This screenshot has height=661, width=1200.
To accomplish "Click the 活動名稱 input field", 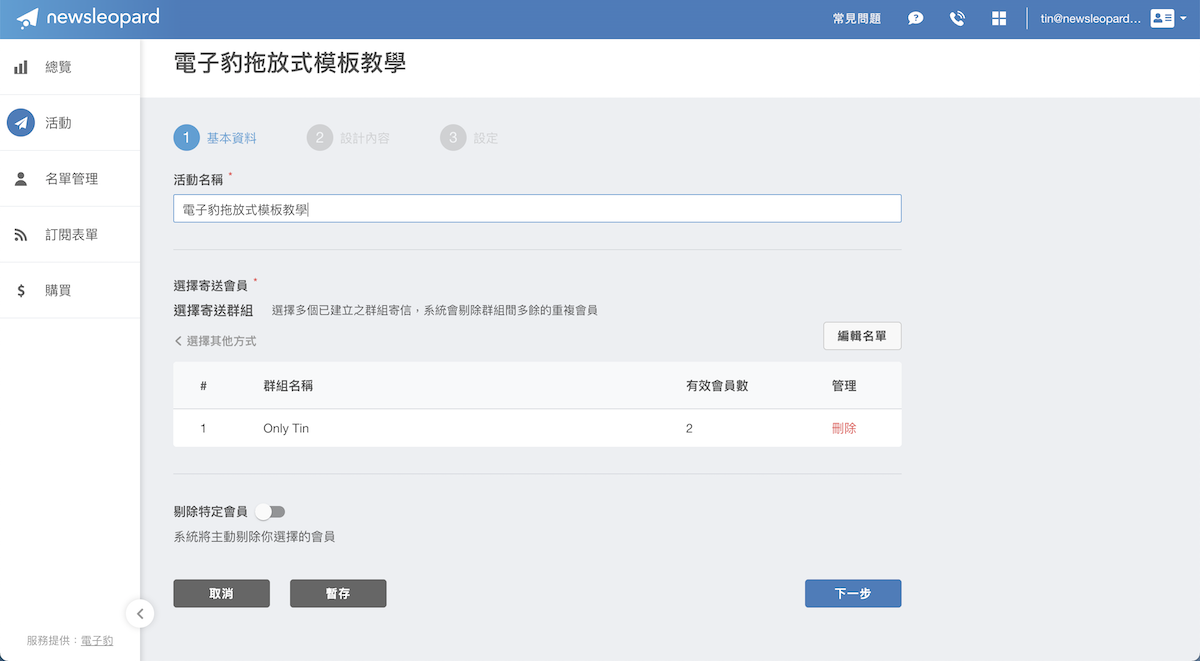I will 537,208.
